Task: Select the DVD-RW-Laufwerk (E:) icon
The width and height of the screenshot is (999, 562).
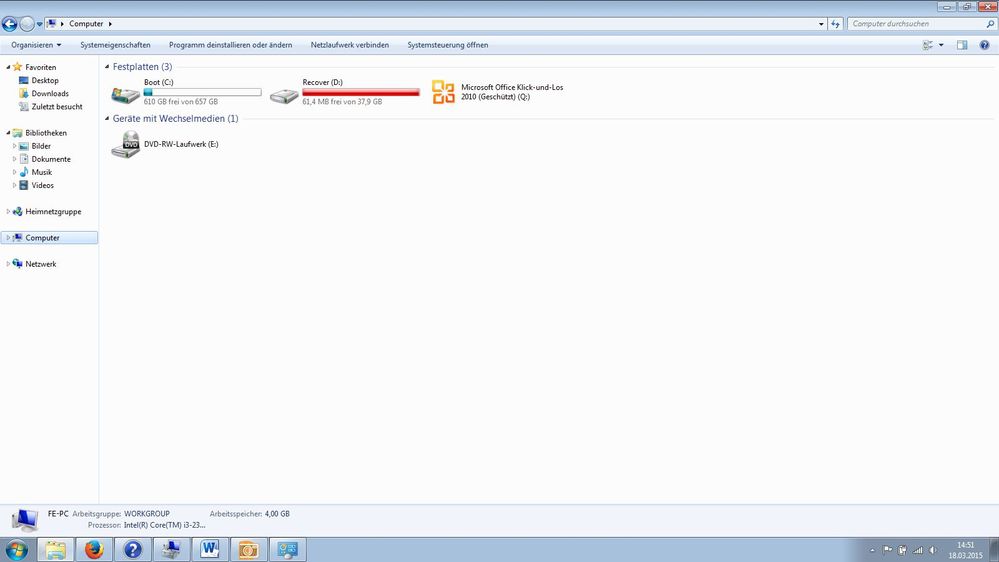Action: coord(125,145)
